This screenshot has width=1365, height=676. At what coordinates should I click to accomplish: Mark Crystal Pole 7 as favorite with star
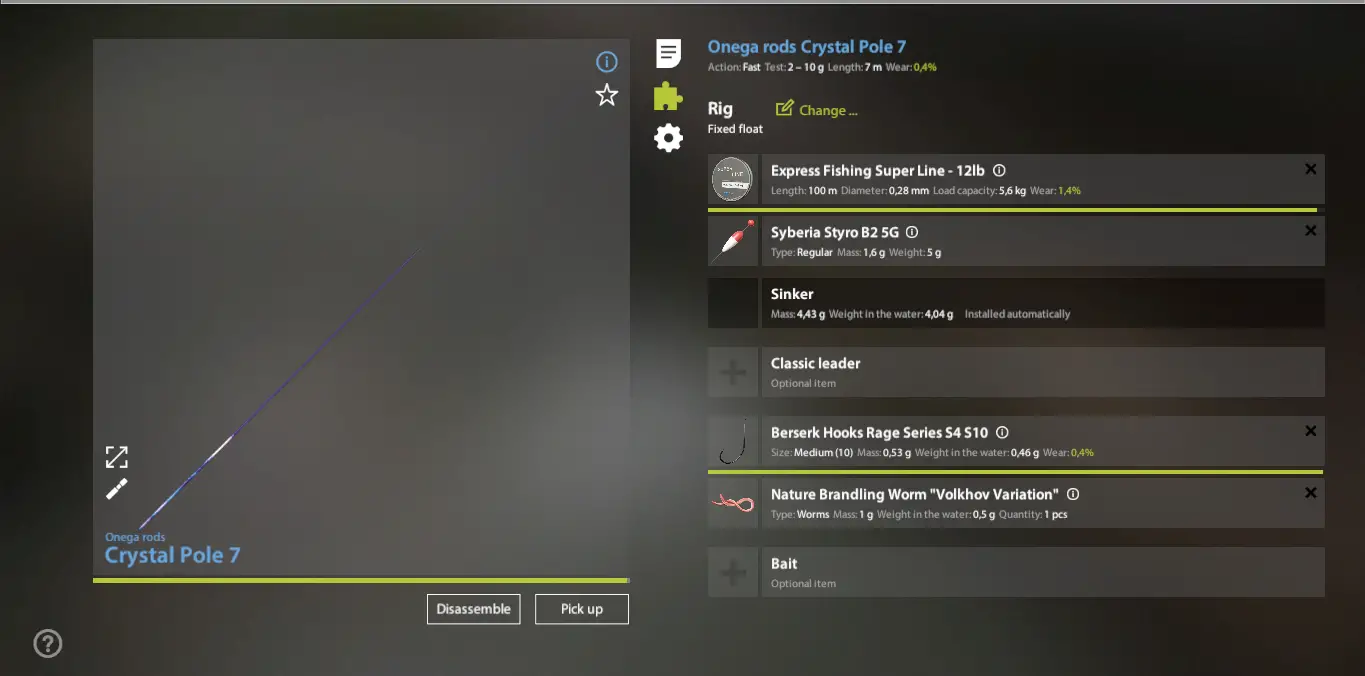pyautogui.click(x=607, y=95)
